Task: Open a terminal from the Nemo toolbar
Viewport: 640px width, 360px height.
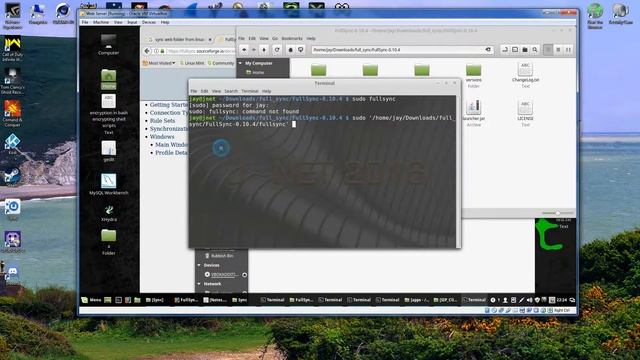Action: pyautogui.click(x=515, y=50)
